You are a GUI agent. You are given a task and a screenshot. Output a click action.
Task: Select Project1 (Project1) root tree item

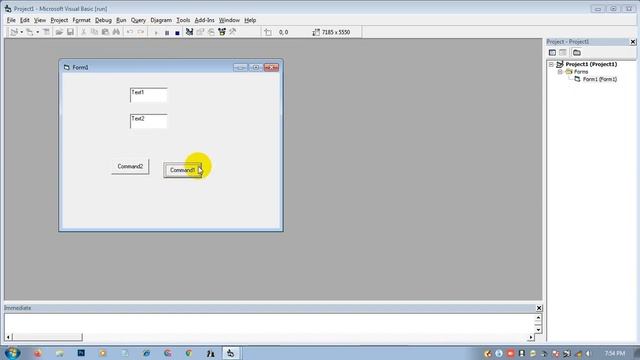[591, 64]
